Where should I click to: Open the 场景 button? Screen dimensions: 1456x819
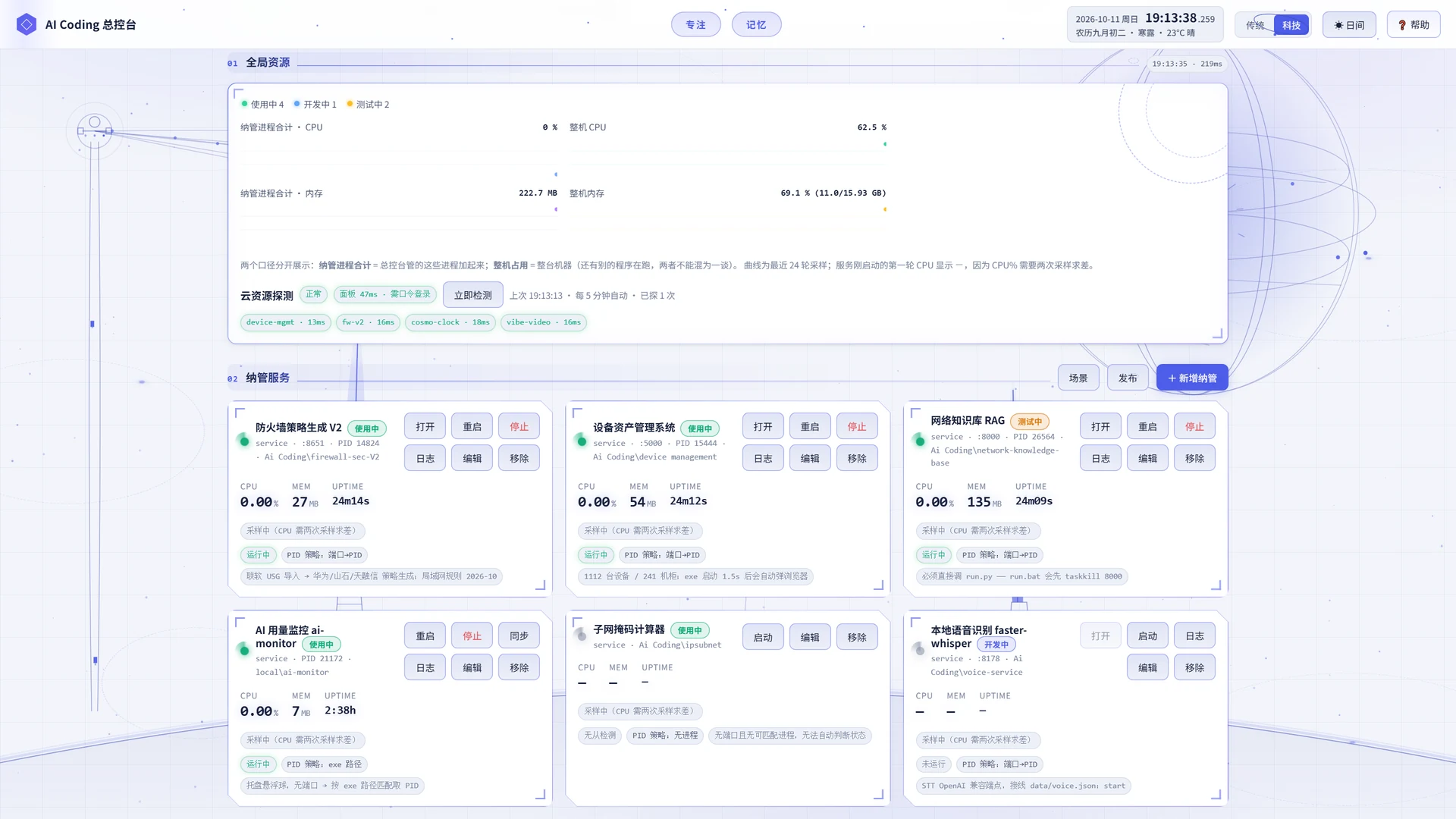[x=1078, y=378]
